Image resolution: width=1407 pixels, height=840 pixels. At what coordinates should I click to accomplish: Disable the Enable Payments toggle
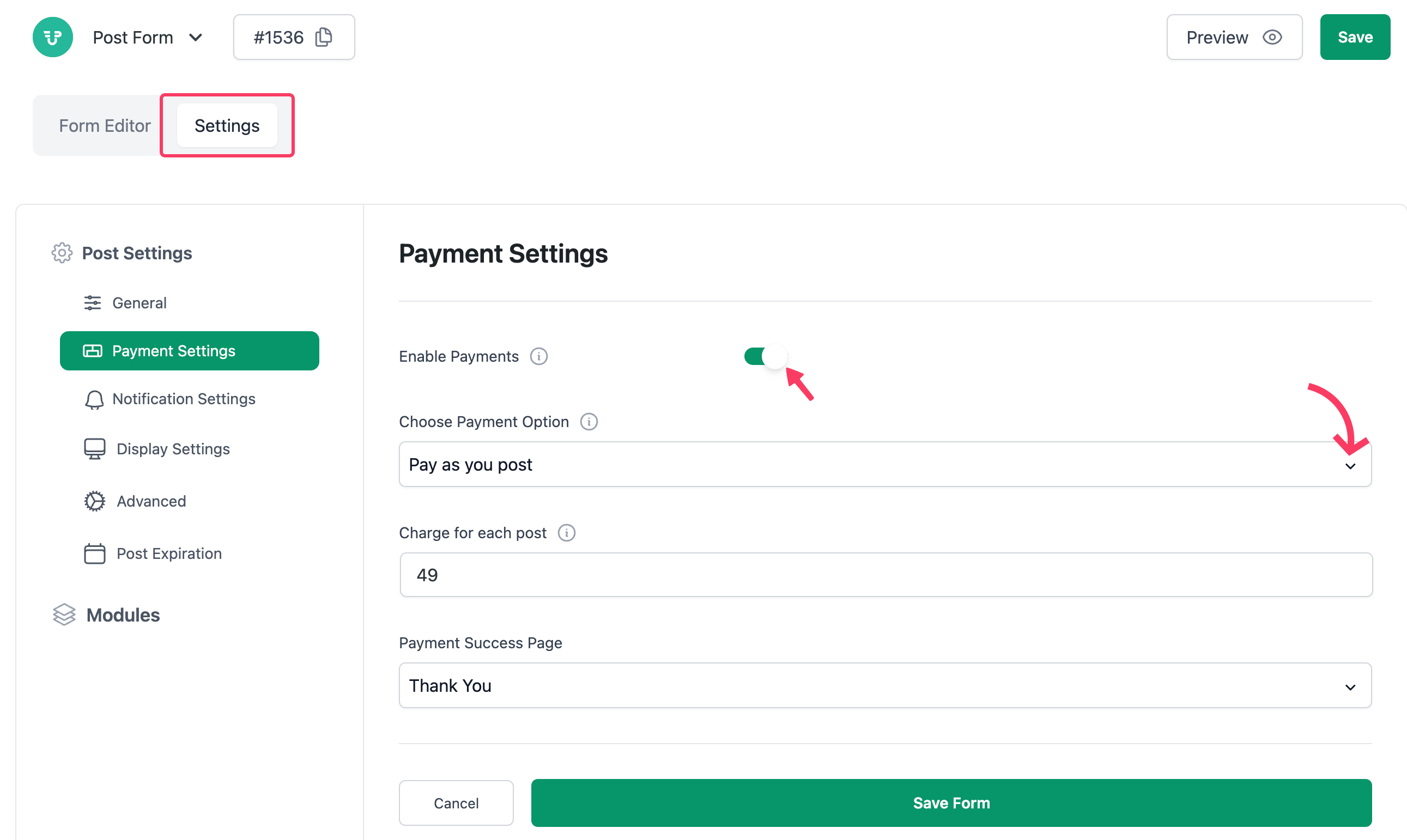point(765,356)
